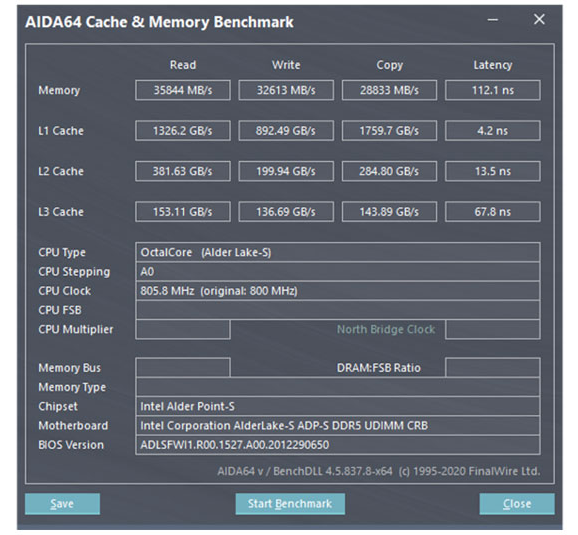Click the empty North Bridge Clock box
578x535 pixels.
[493, 329]
